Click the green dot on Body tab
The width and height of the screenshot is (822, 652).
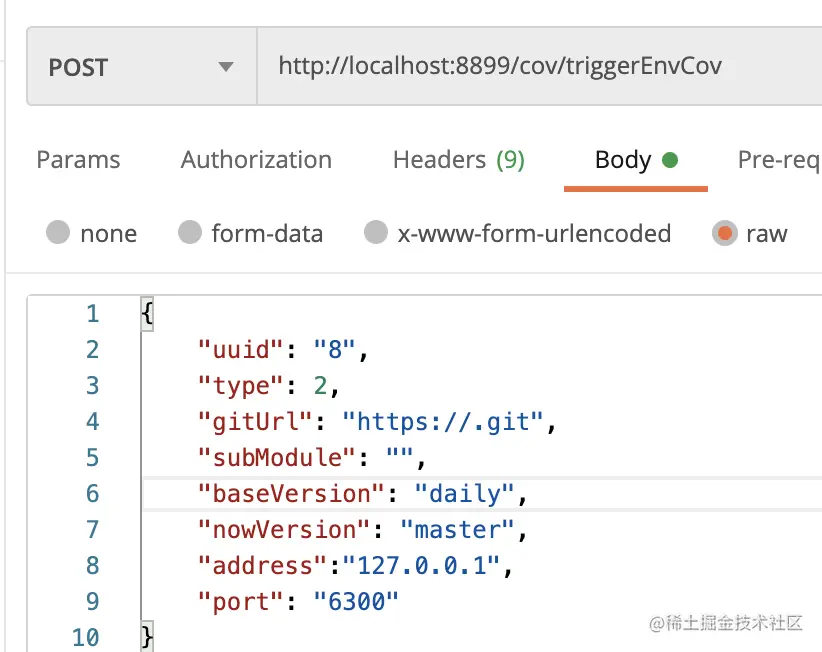670,160
